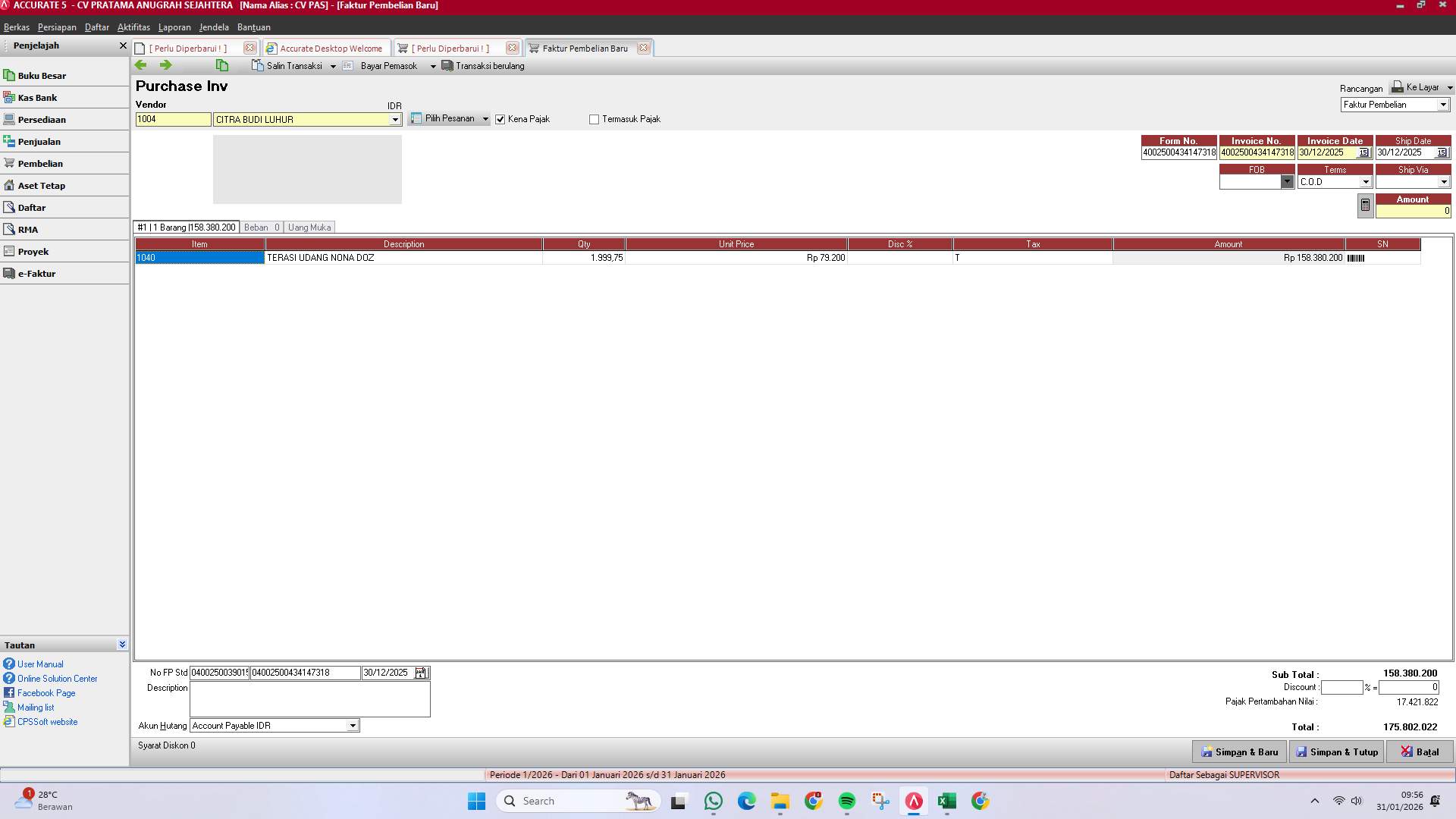Screen dimensions: 1456x819
Task: Click the Batal button
Action: point(1420,752)
